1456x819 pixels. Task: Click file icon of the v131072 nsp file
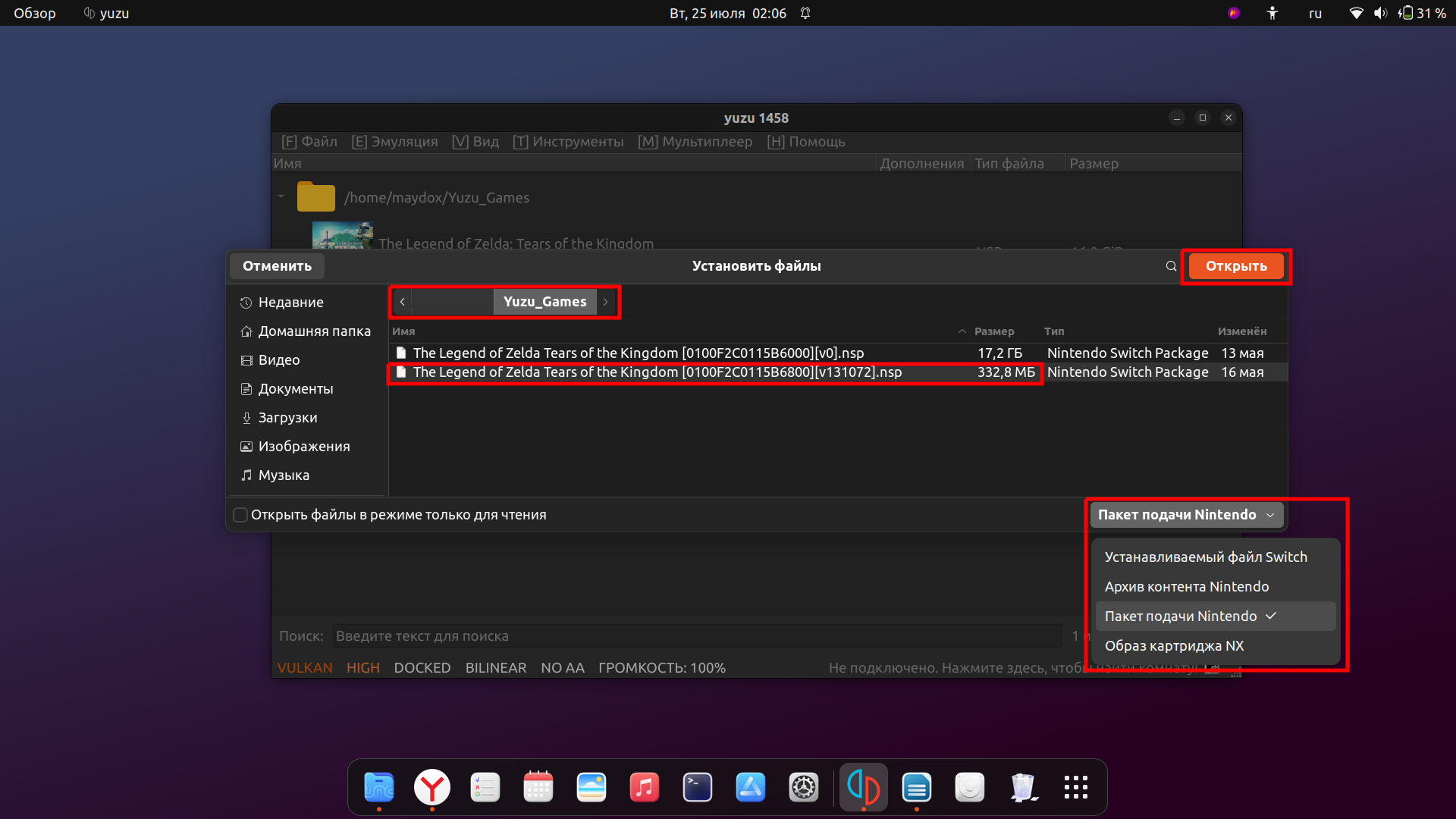[401, 372]
